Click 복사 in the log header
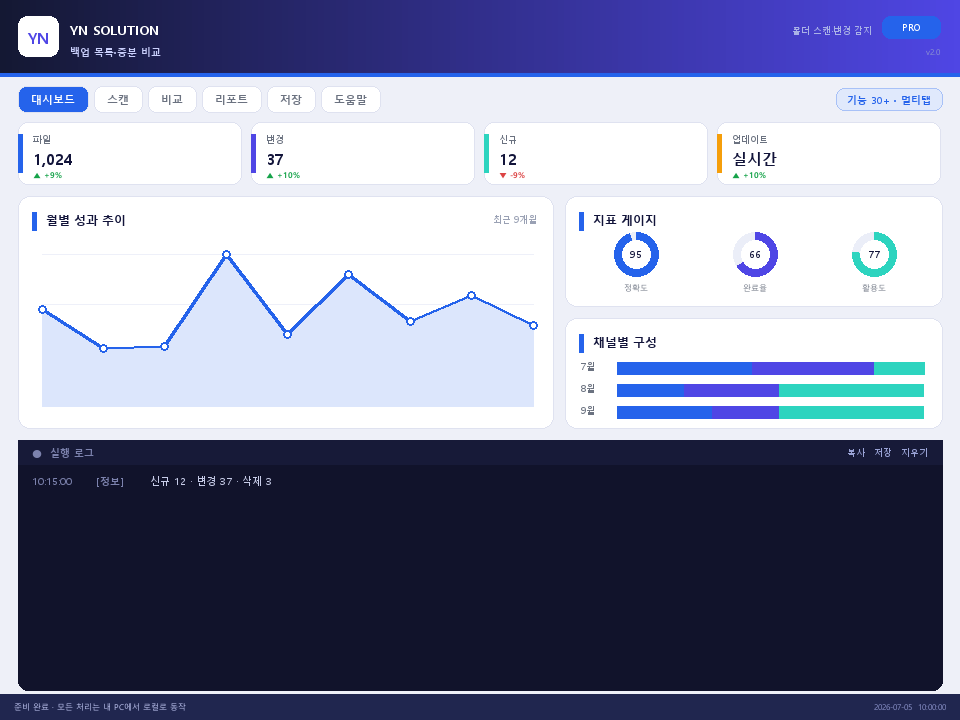 tap(856, 452)
